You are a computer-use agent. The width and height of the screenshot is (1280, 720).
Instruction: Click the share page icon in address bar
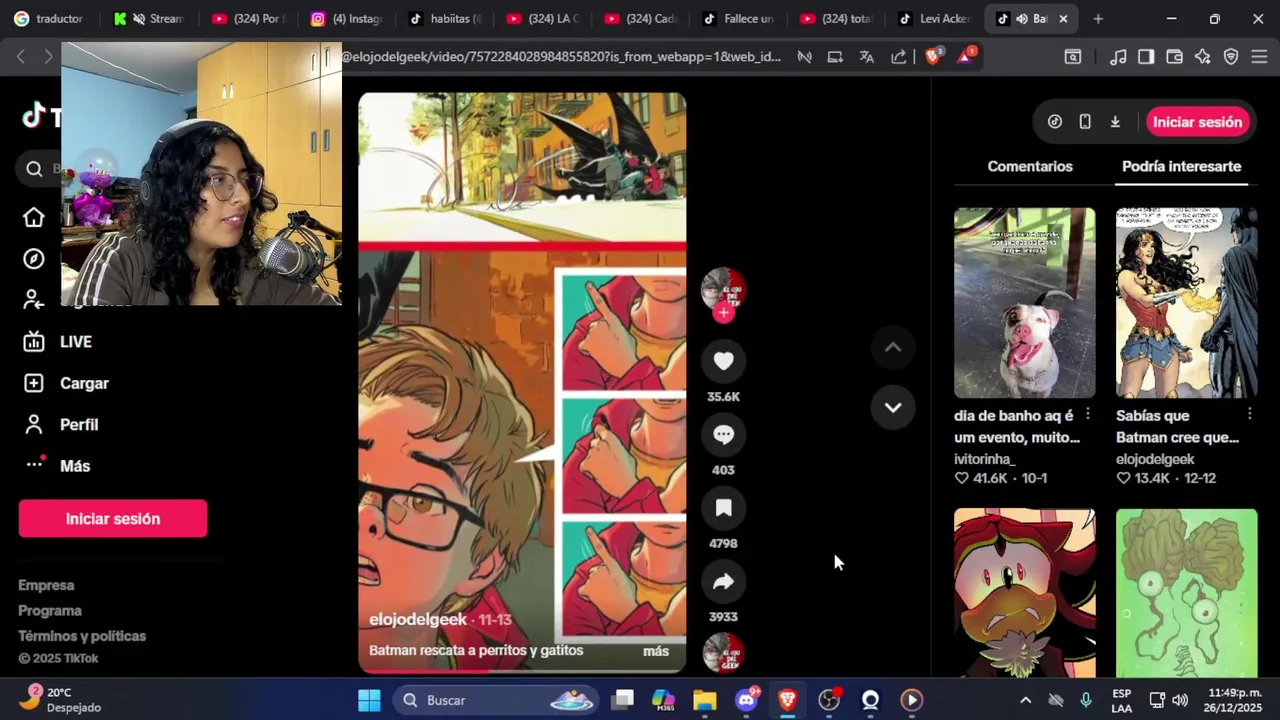pos(898,57)
